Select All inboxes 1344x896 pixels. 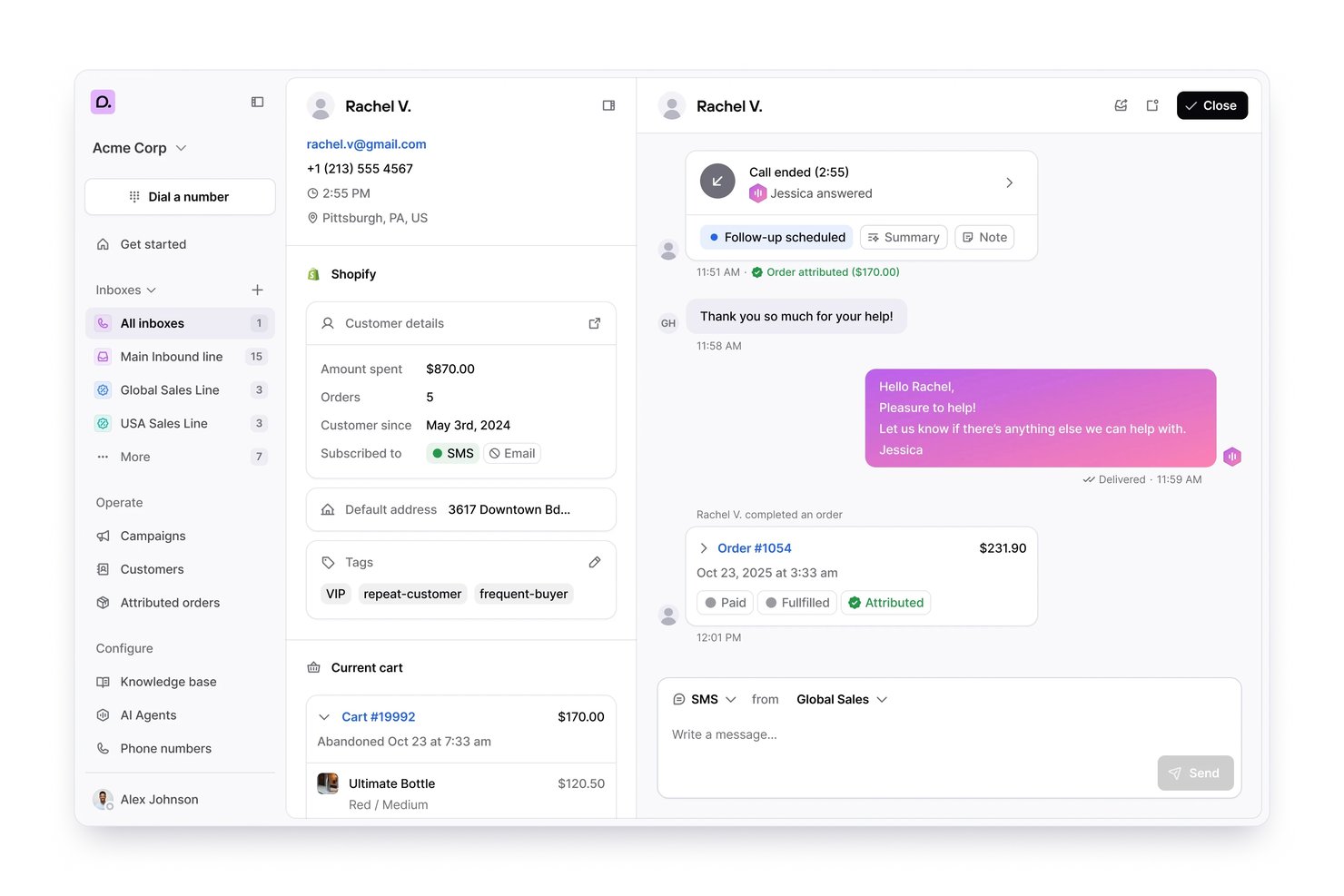pos(180,323)
